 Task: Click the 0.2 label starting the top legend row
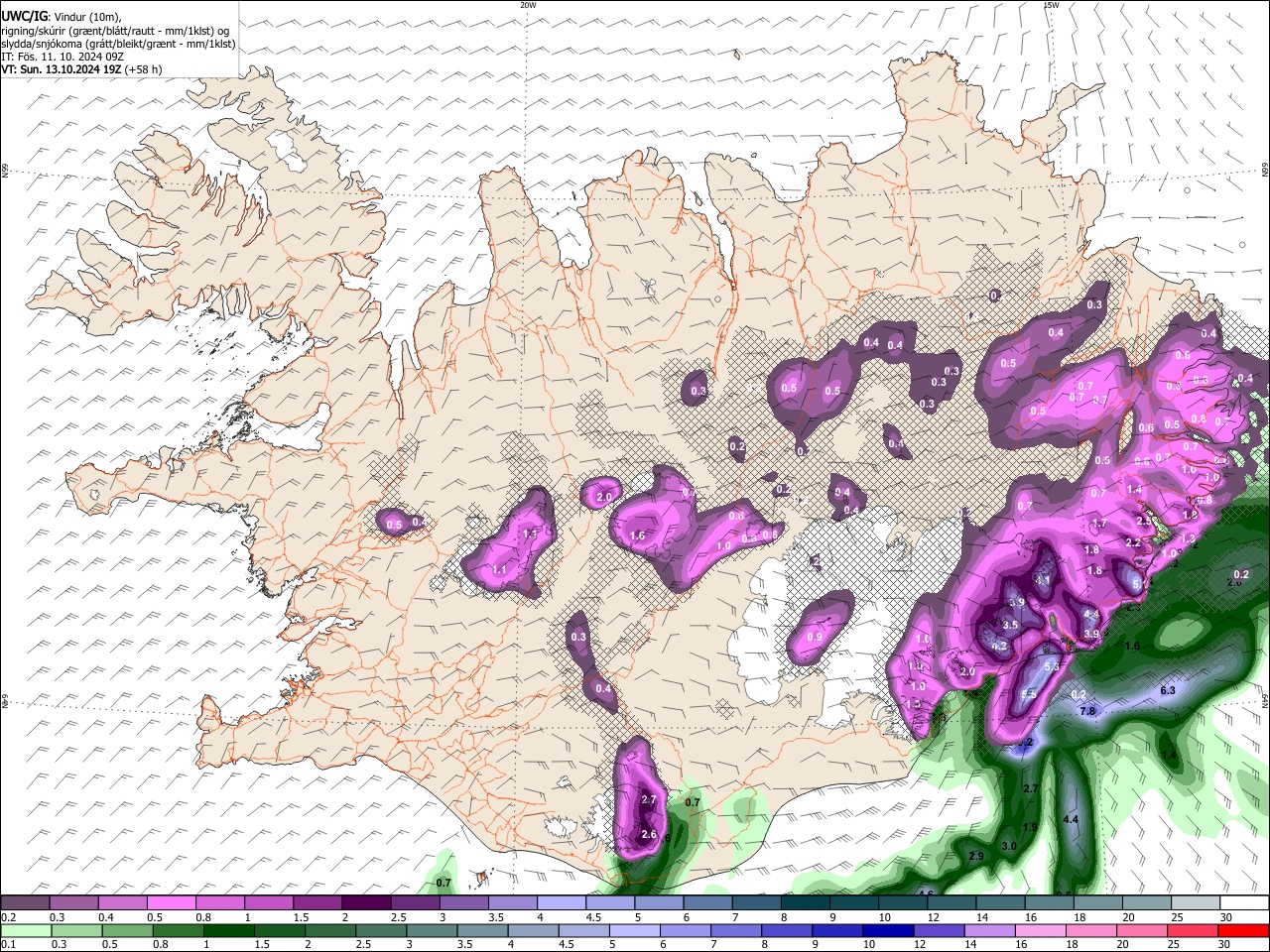tap(7, 917)
